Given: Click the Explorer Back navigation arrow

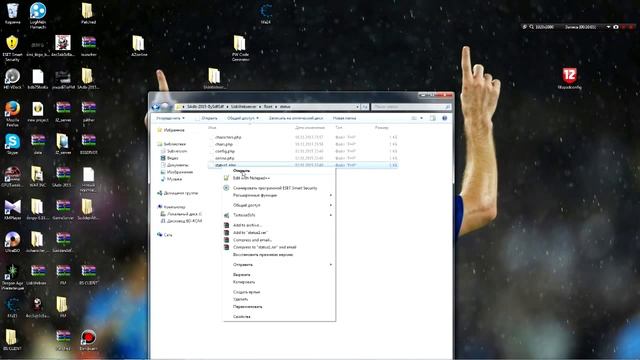Looking at the screenshot, I should pyautogui.click(x=156, y=107).
